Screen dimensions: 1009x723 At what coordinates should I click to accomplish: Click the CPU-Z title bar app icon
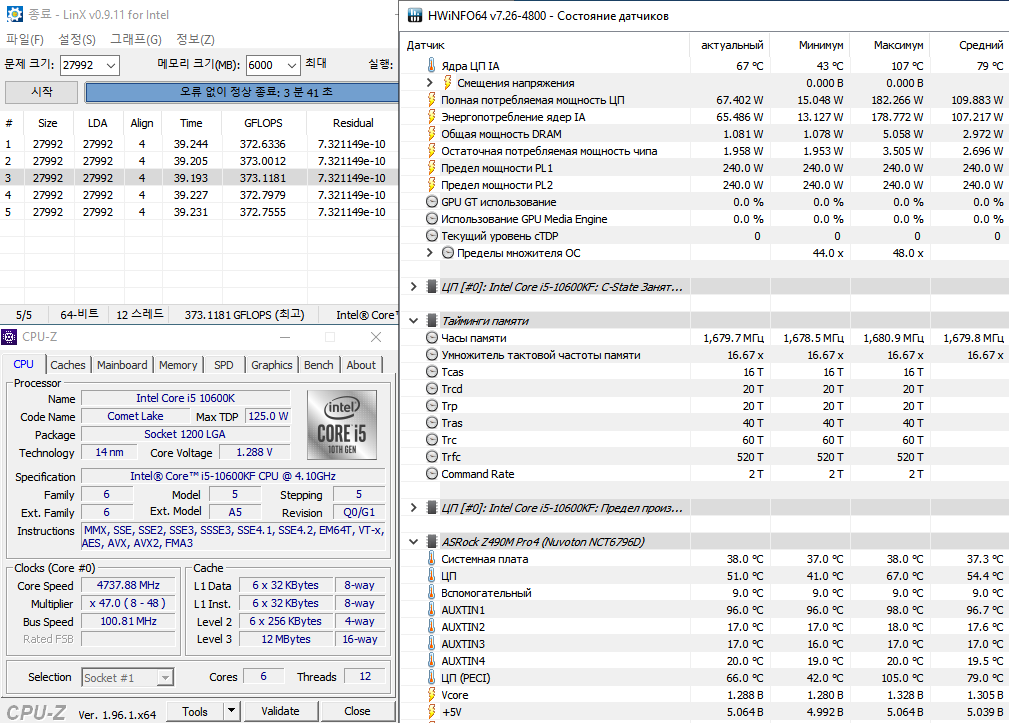[x=10, y=336]
